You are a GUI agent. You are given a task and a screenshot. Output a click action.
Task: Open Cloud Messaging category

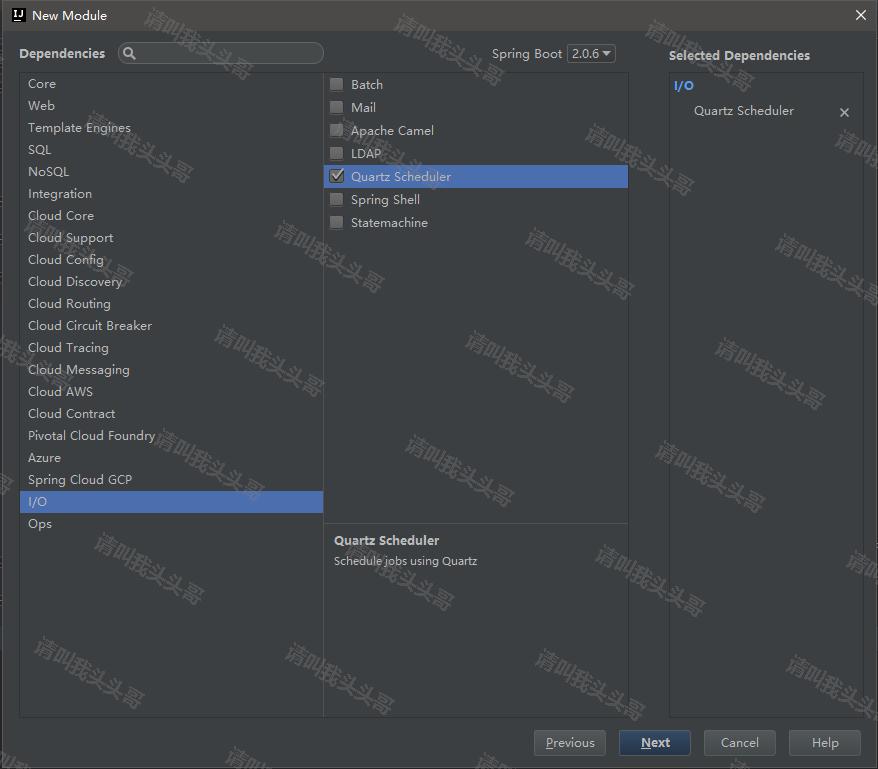point(171,370)
